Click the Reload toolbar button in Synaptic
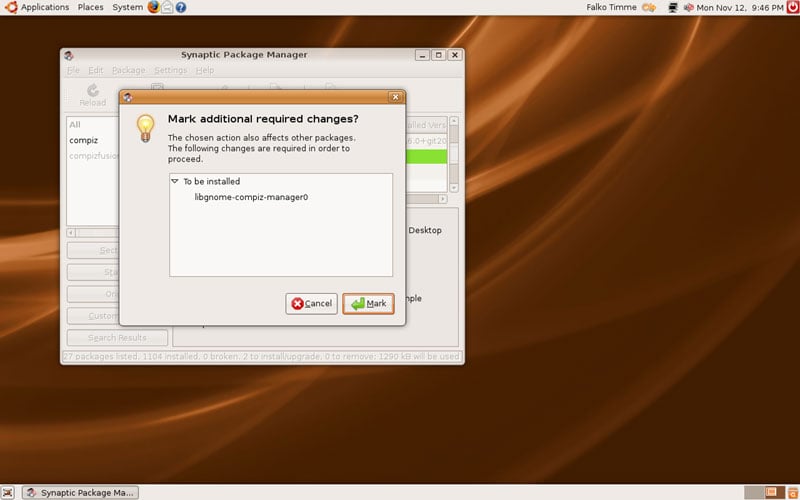 (93, 95)
